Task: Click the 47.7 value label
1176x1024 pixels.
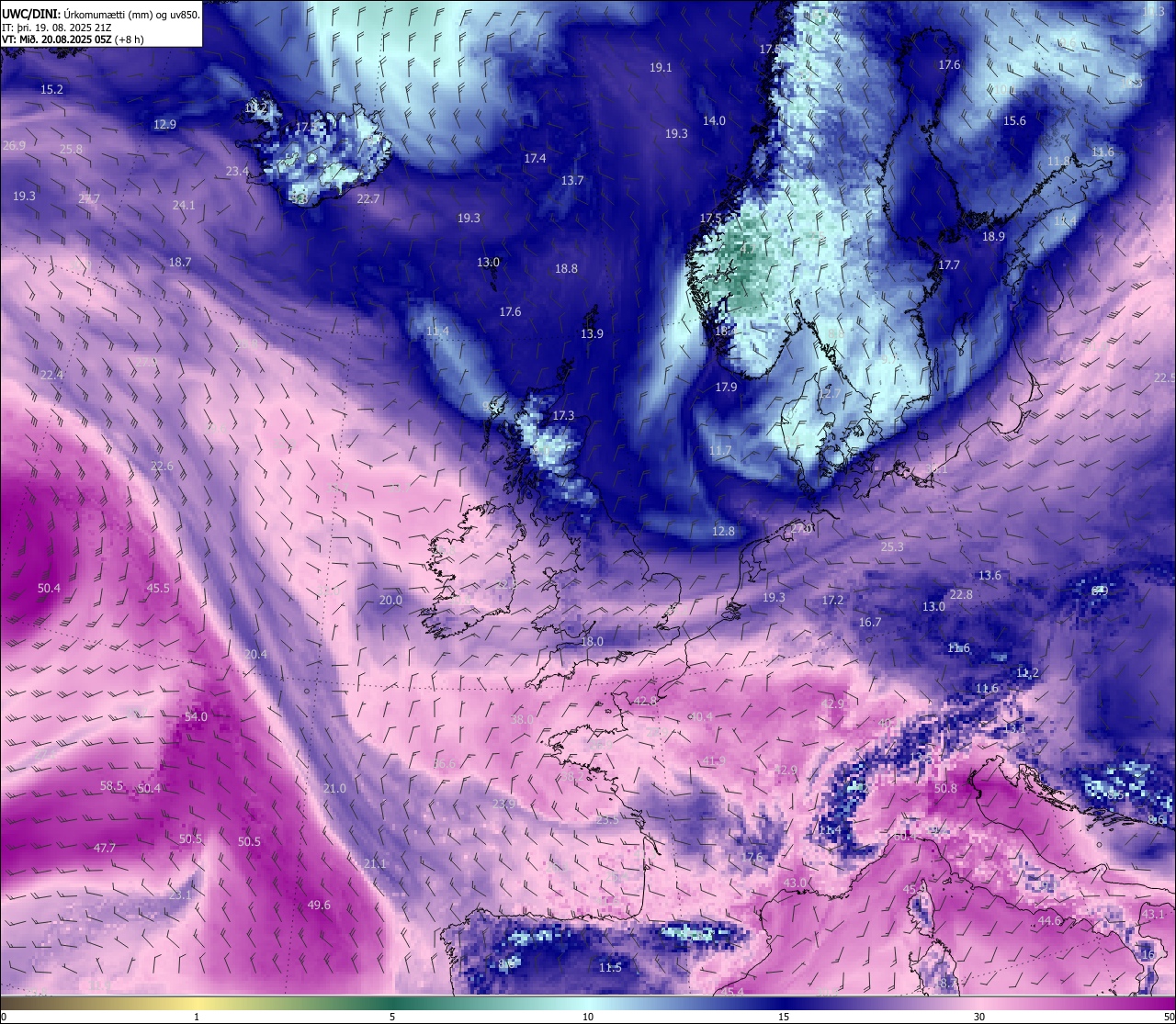Action: click(x=105, y=848)
